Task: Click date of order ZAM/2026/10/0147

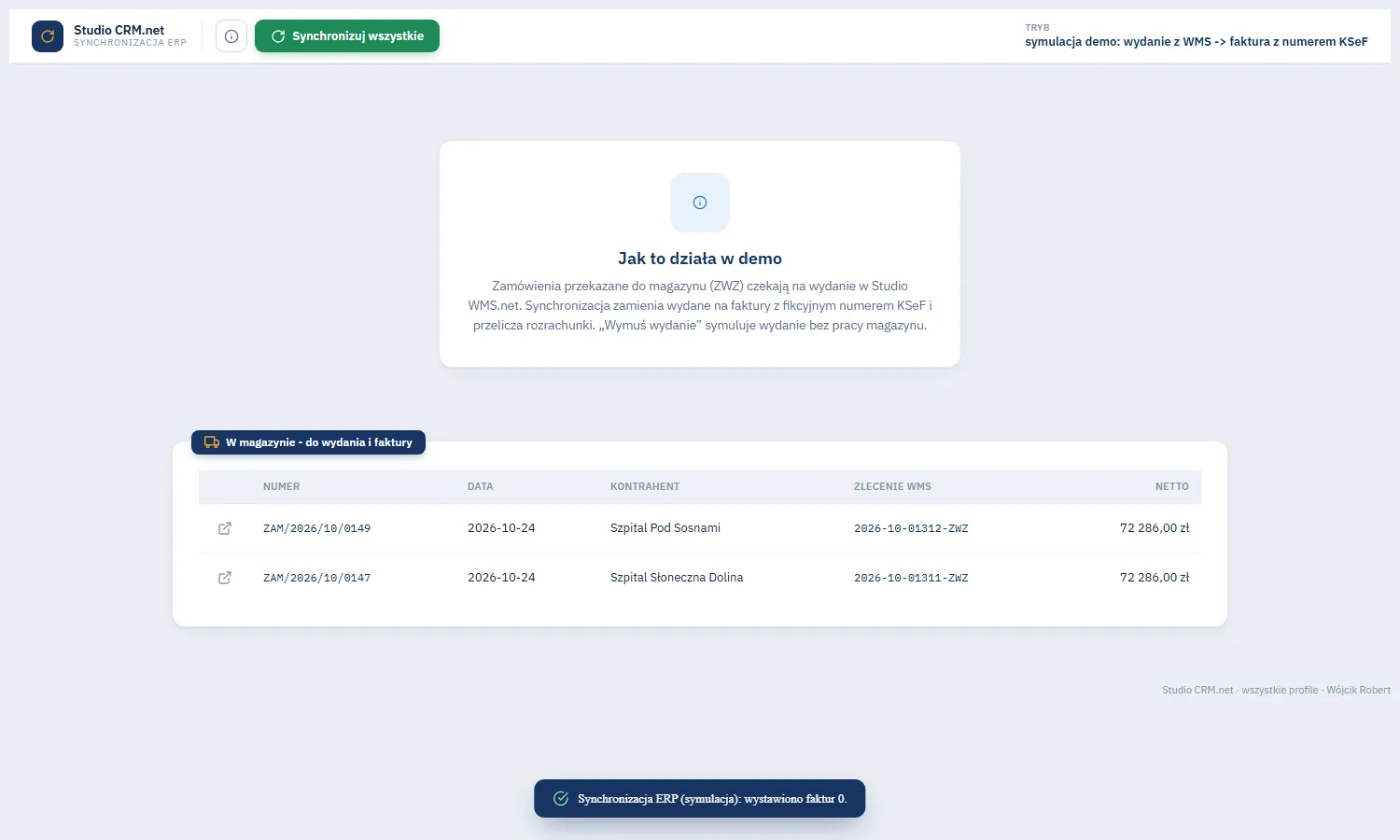Action: (501, 578)
